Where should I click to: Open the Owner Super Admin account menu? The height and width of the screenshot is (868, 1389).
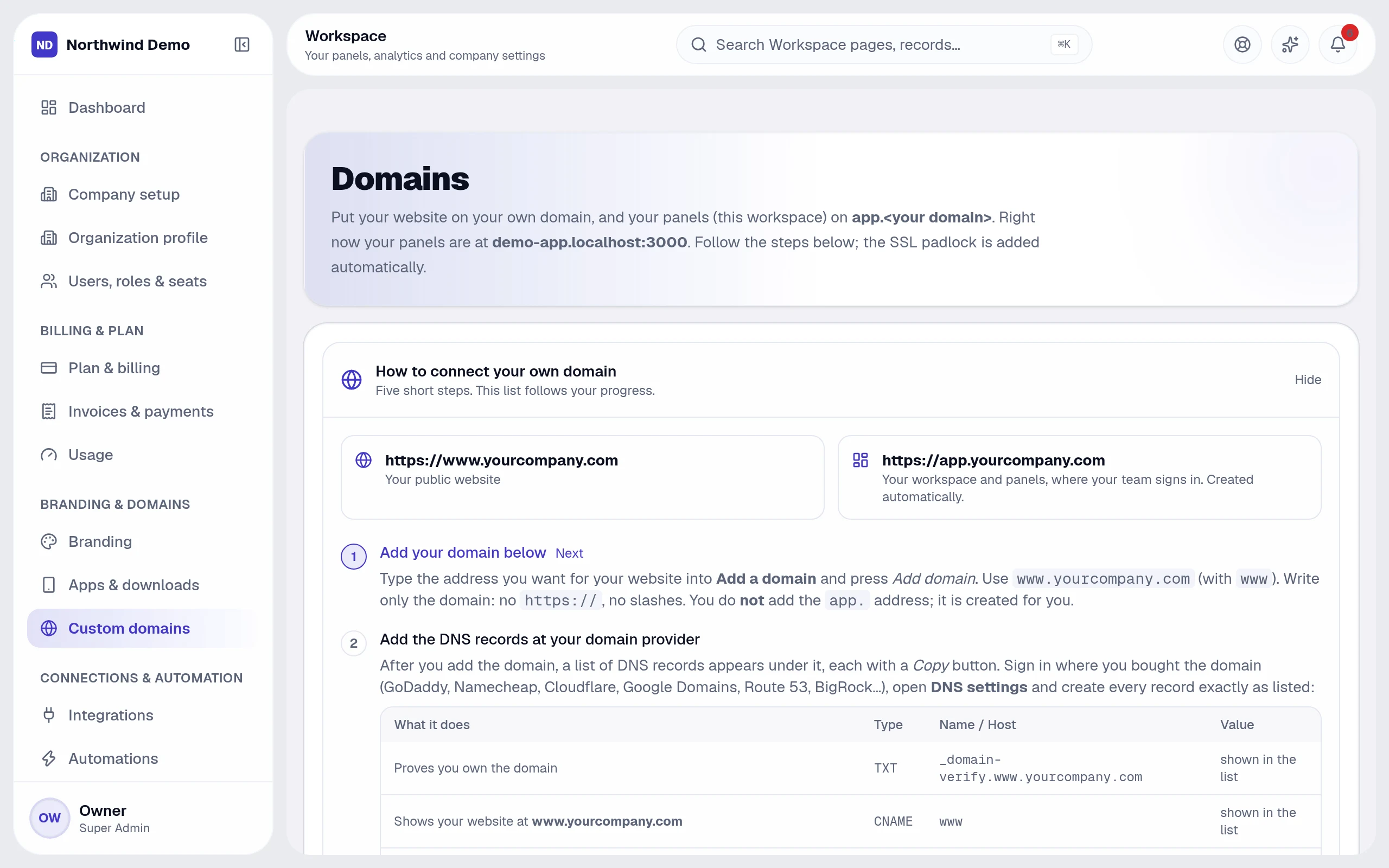pyautogui.click(x=142, y=818)
